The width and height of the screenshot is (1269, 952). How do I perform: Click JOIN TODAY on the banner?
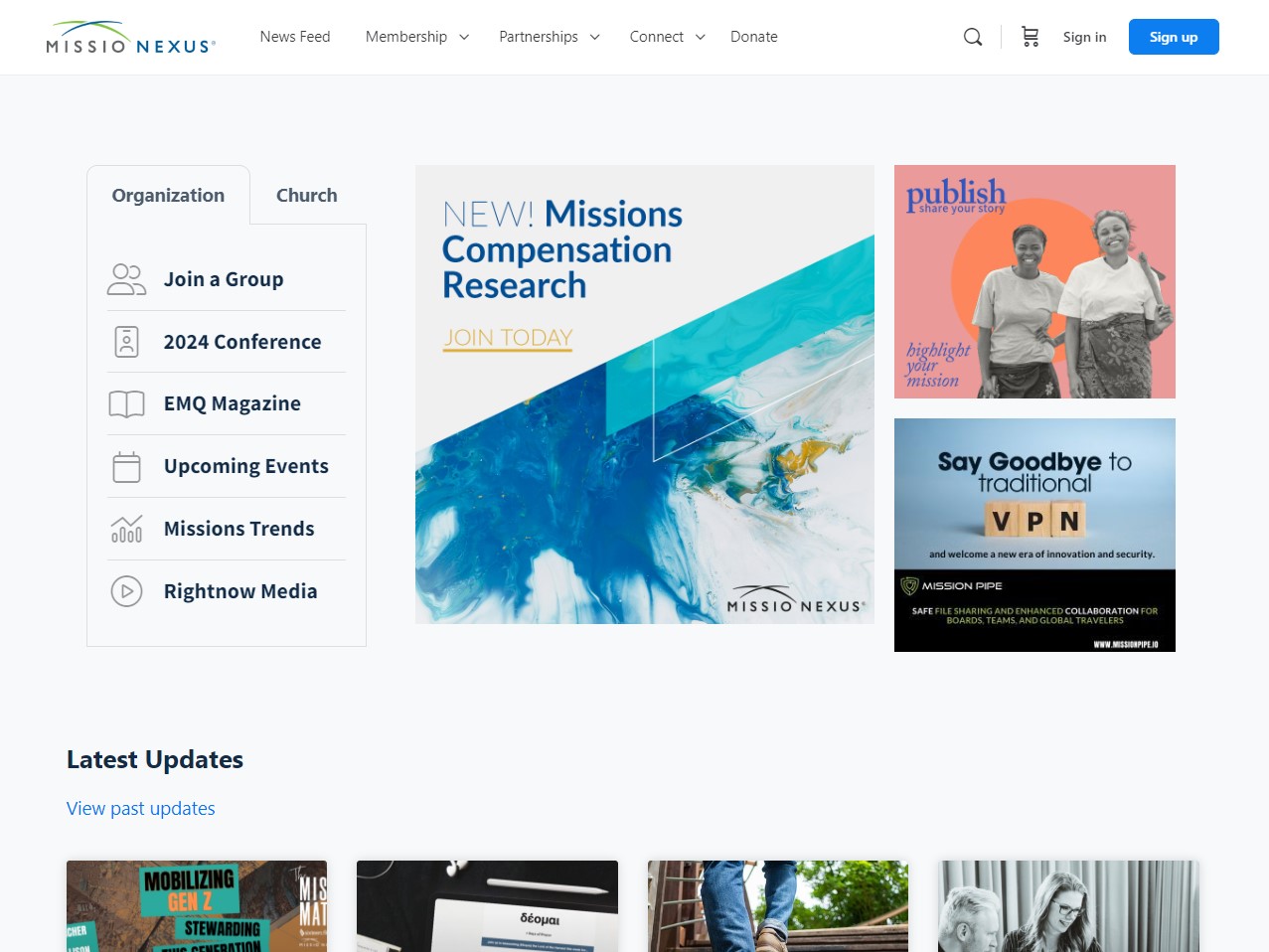[508, 338]
